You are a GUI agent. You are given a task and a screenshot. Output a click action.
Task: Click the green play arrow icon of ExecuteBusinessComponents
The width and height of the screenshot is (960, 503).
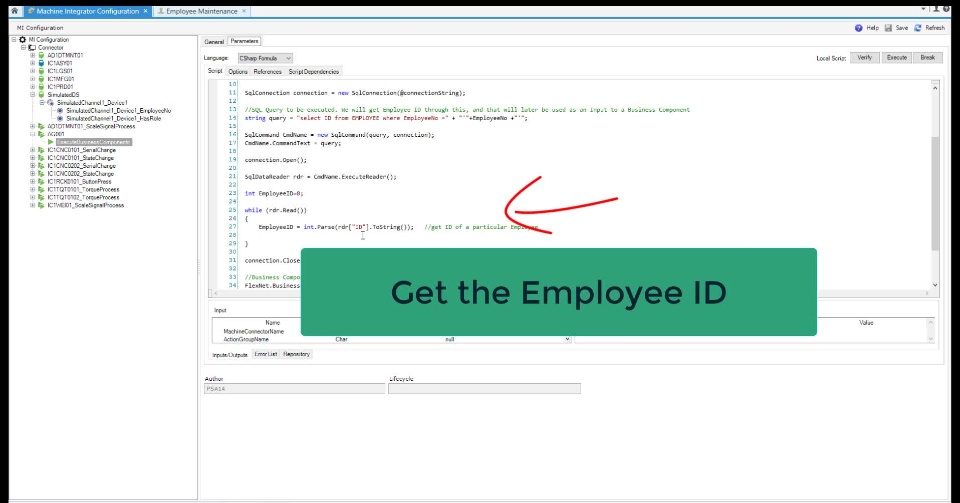click(51, 142)
